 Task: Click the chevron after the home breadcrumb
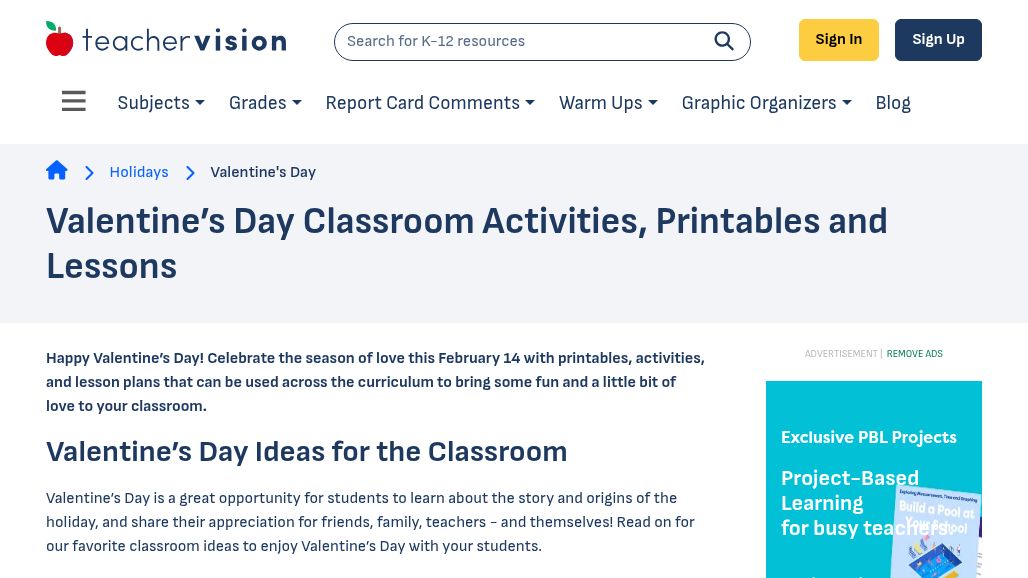coord(89,173)
